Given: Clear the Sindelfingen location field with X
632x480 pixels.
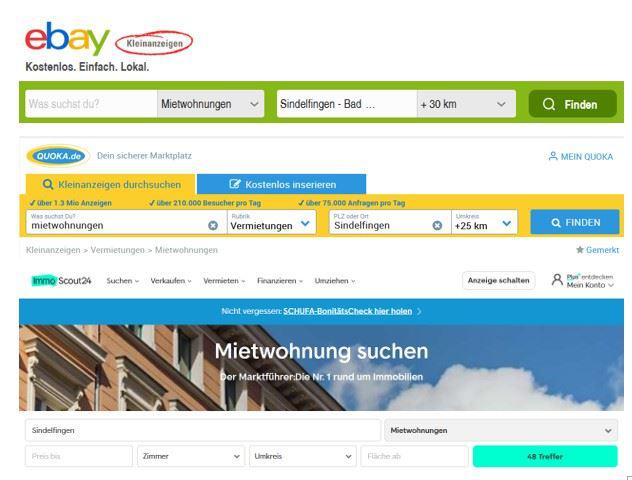Looking at the screenshot, I should (x=437, y=225).
